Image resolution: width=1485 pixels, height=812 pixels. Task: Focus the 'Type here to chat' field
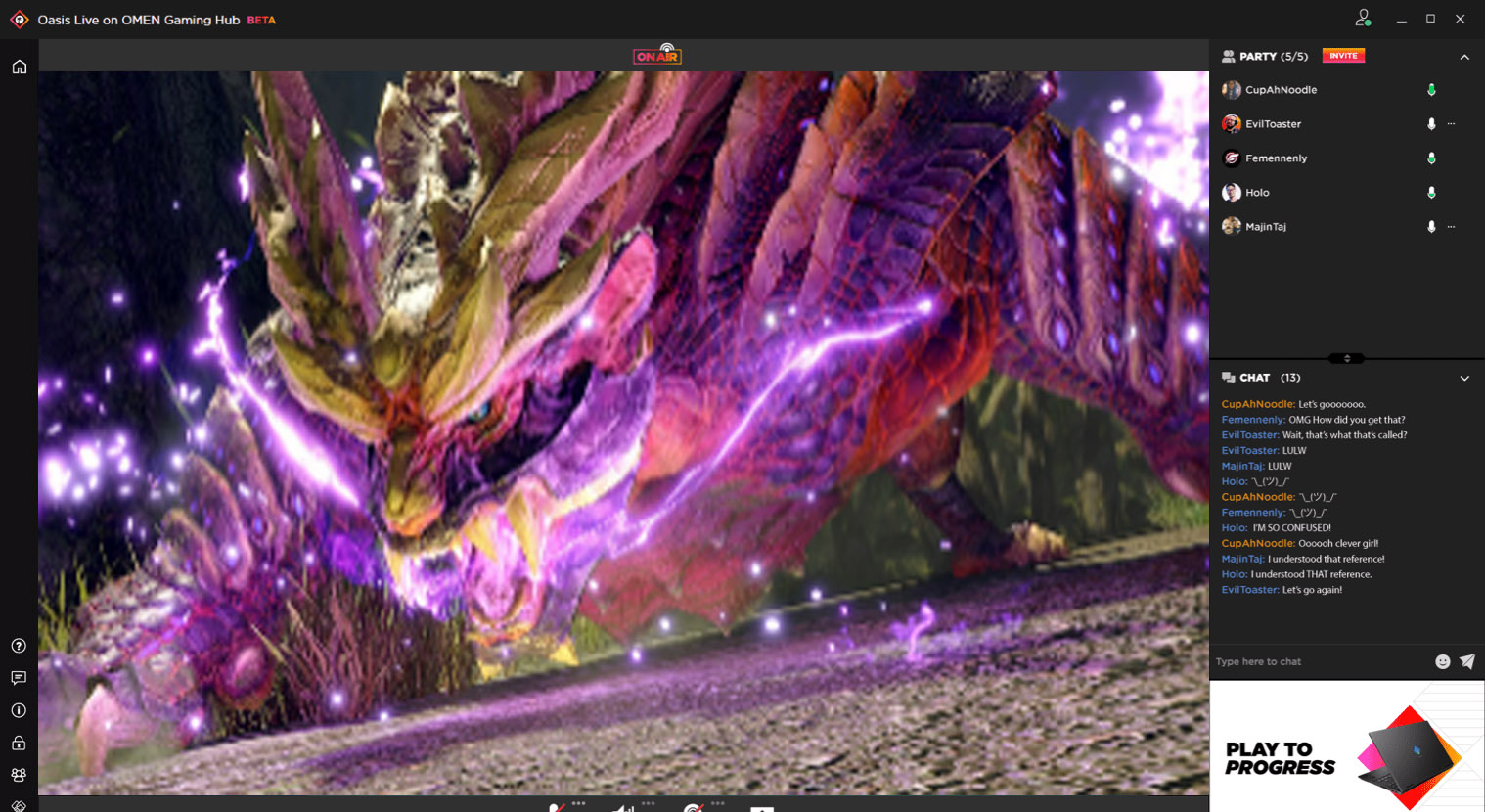coord(1321,661)
